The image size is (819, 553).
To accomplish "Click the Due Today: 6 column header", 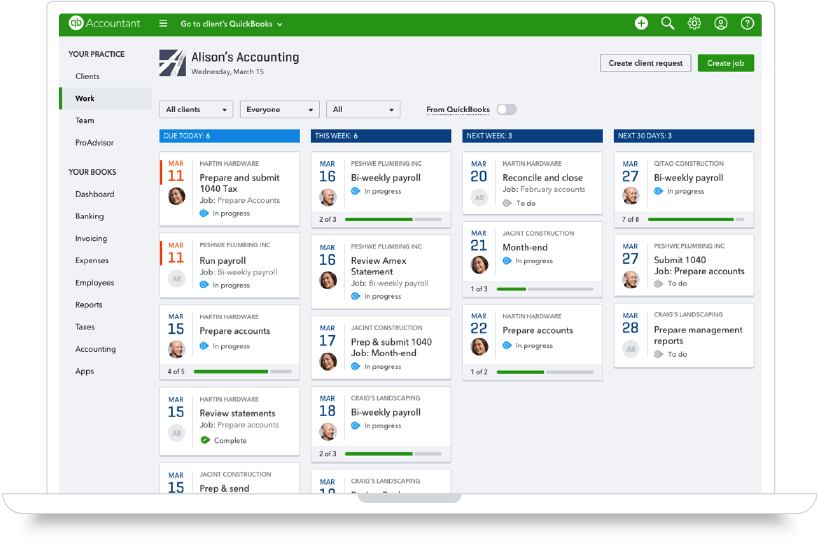I will (229, 136).
